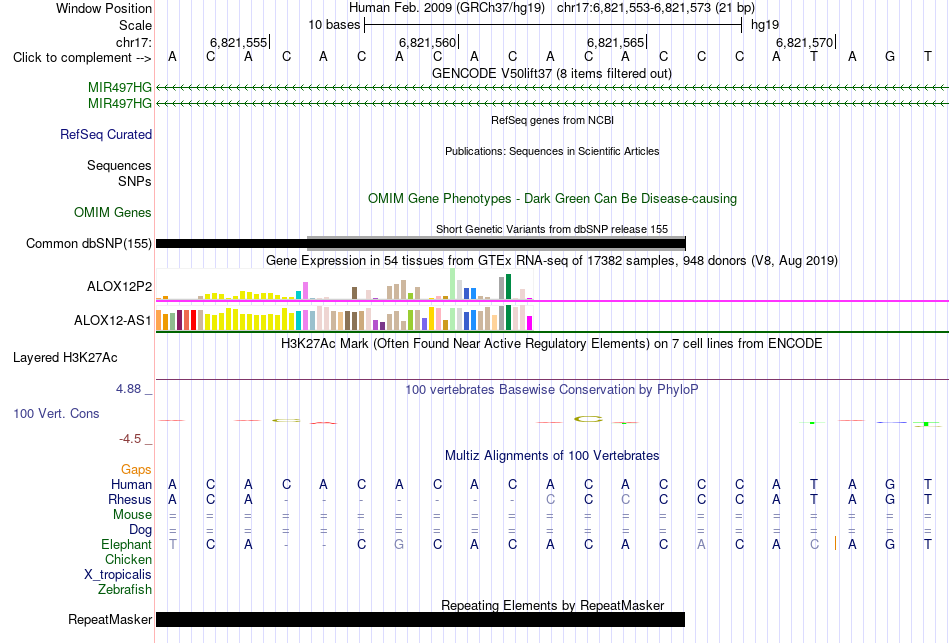Viewport: 950px width, 643px height.
Task: Click the 4.88 conservation axis value
Action: coord(128,389)
